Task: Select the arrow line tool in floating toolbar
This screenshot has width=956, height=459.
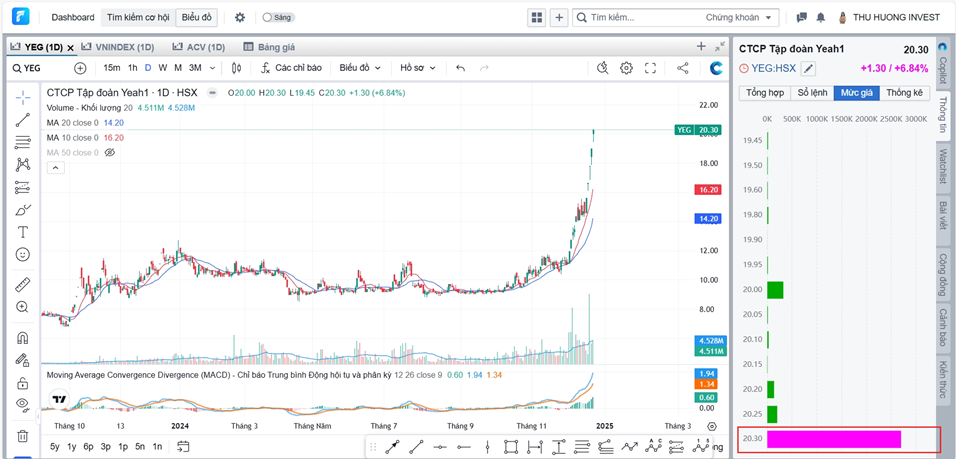Action: coord(393,447)
